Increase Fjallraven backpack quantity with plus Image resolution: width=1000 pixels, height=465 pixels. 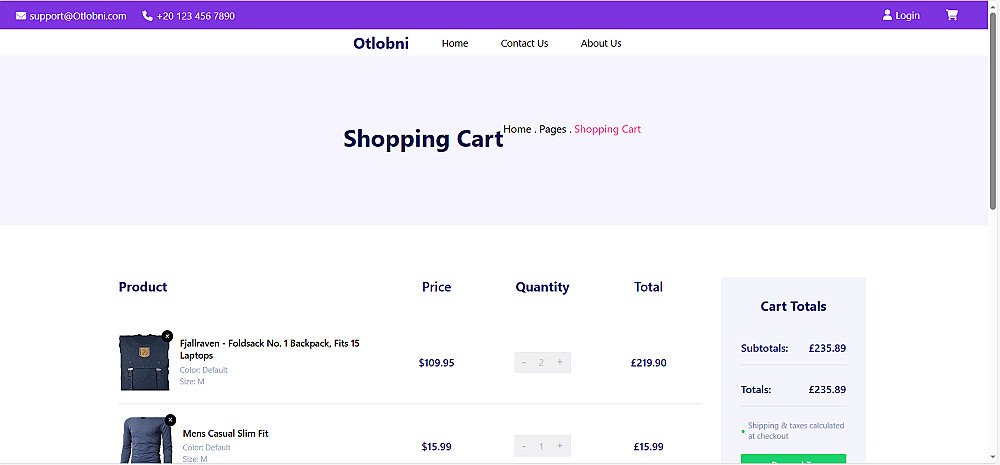tap(559, 362)
